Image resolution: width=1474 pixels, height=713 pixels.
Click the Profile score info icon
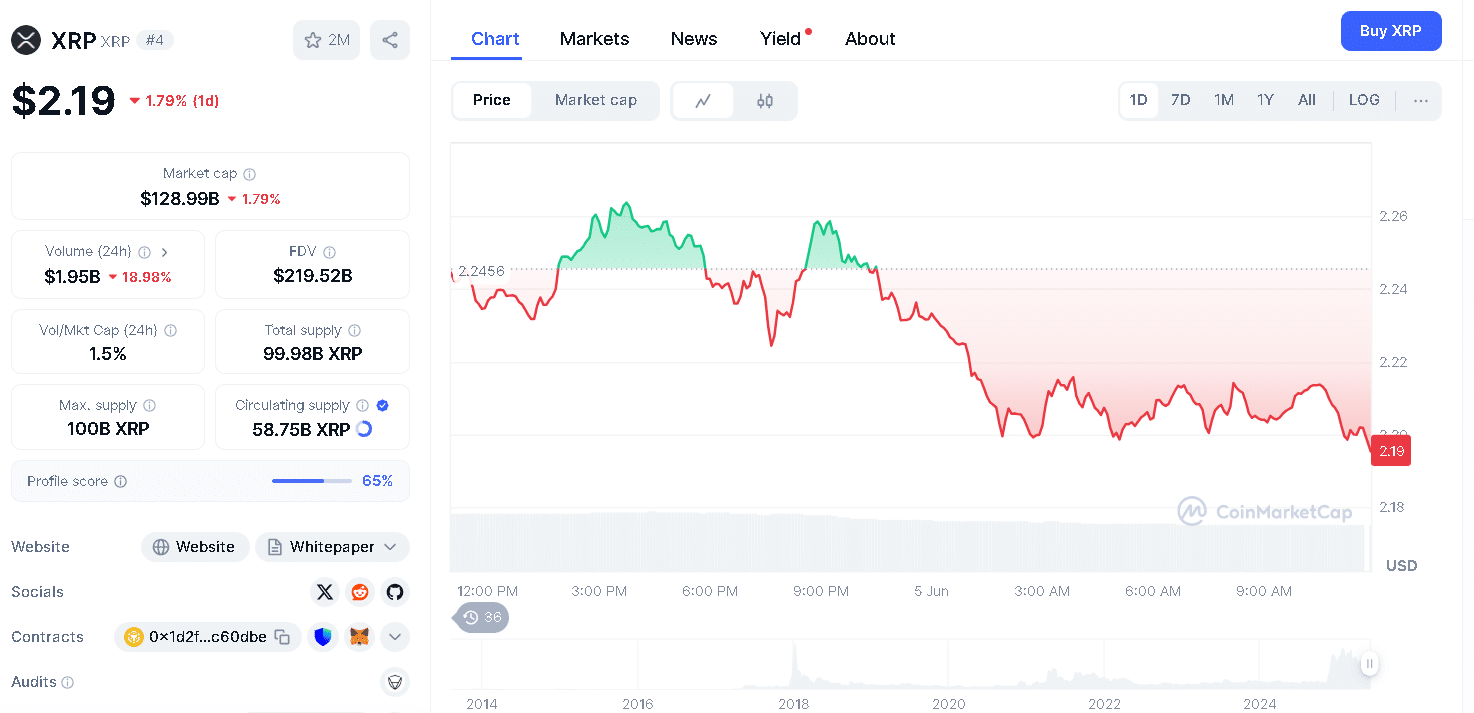121,482
